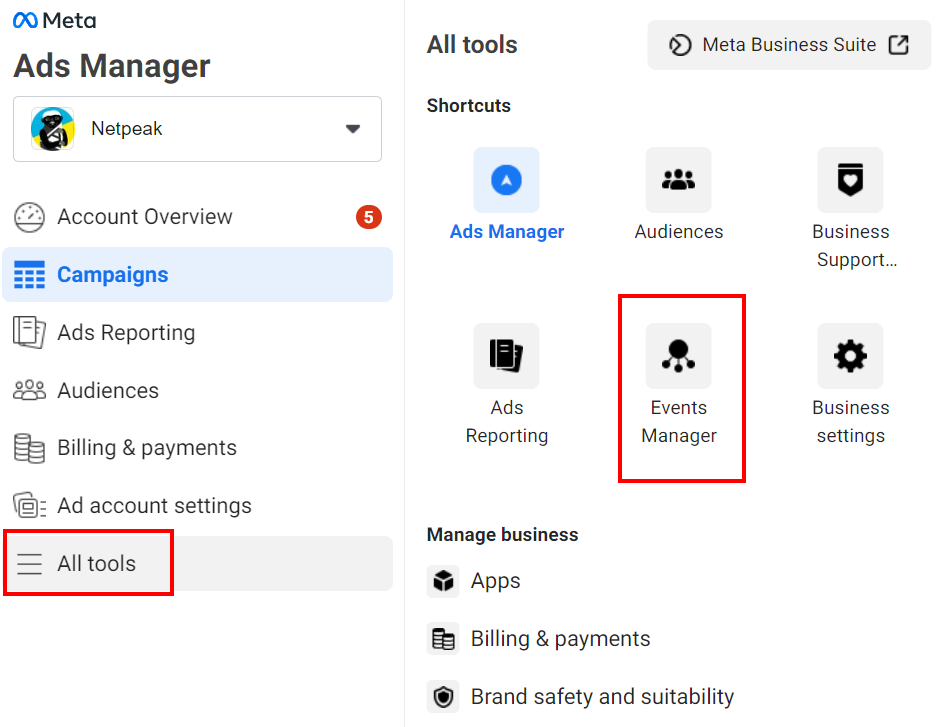Click the Shortcuts section heading

tap(469, 105)
